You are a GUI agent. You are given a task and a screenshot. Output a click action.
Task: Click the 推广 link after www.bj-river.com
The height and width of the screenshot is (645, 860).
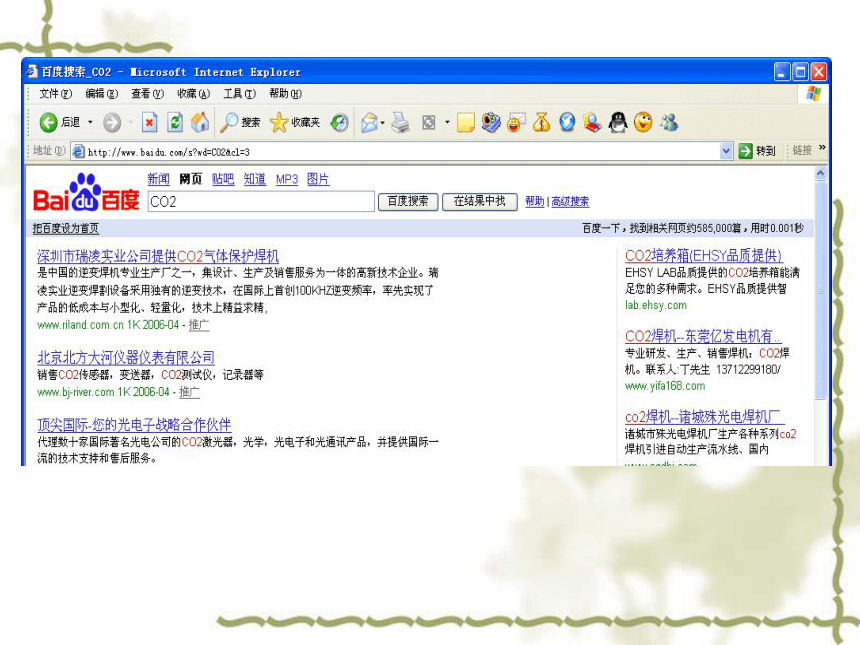[189, 392]
